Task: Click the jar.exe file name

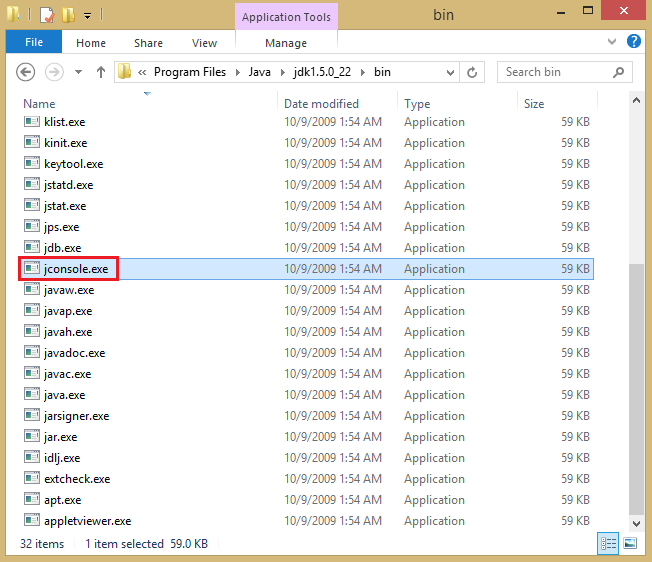Action: (x=61, y=437)
